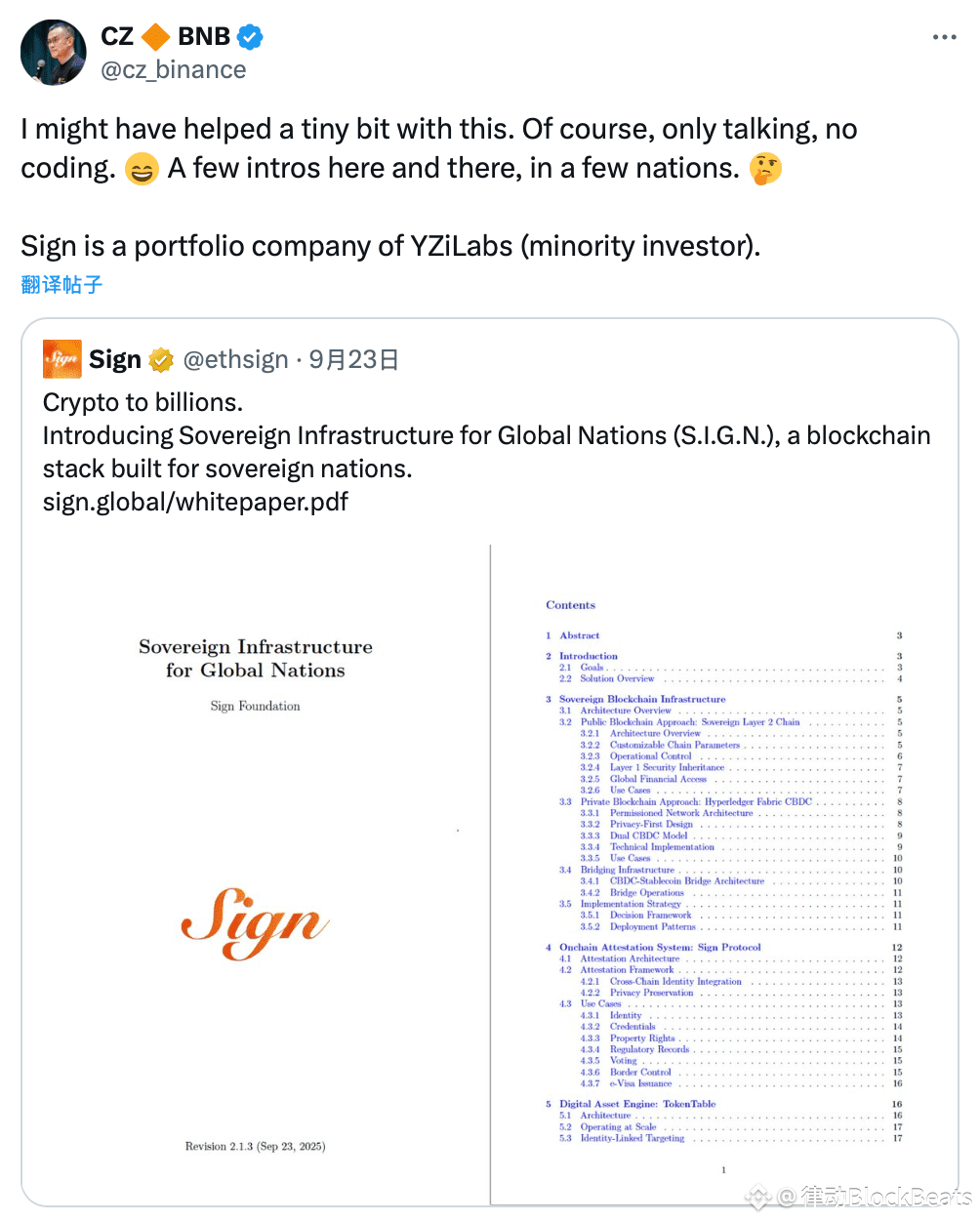Click the orange diamond emoji in CZ's name
The width and height of the screenshot is (980, 1222).
(x=156, y=37)
